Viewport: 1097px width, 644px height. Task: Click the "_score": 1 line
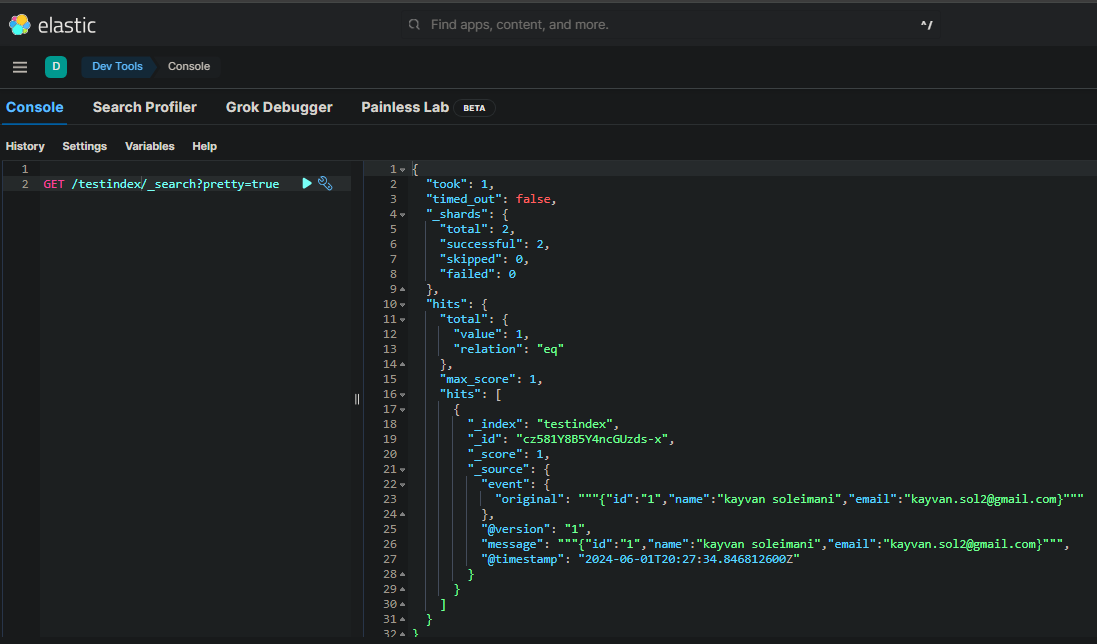click(509, 454)
